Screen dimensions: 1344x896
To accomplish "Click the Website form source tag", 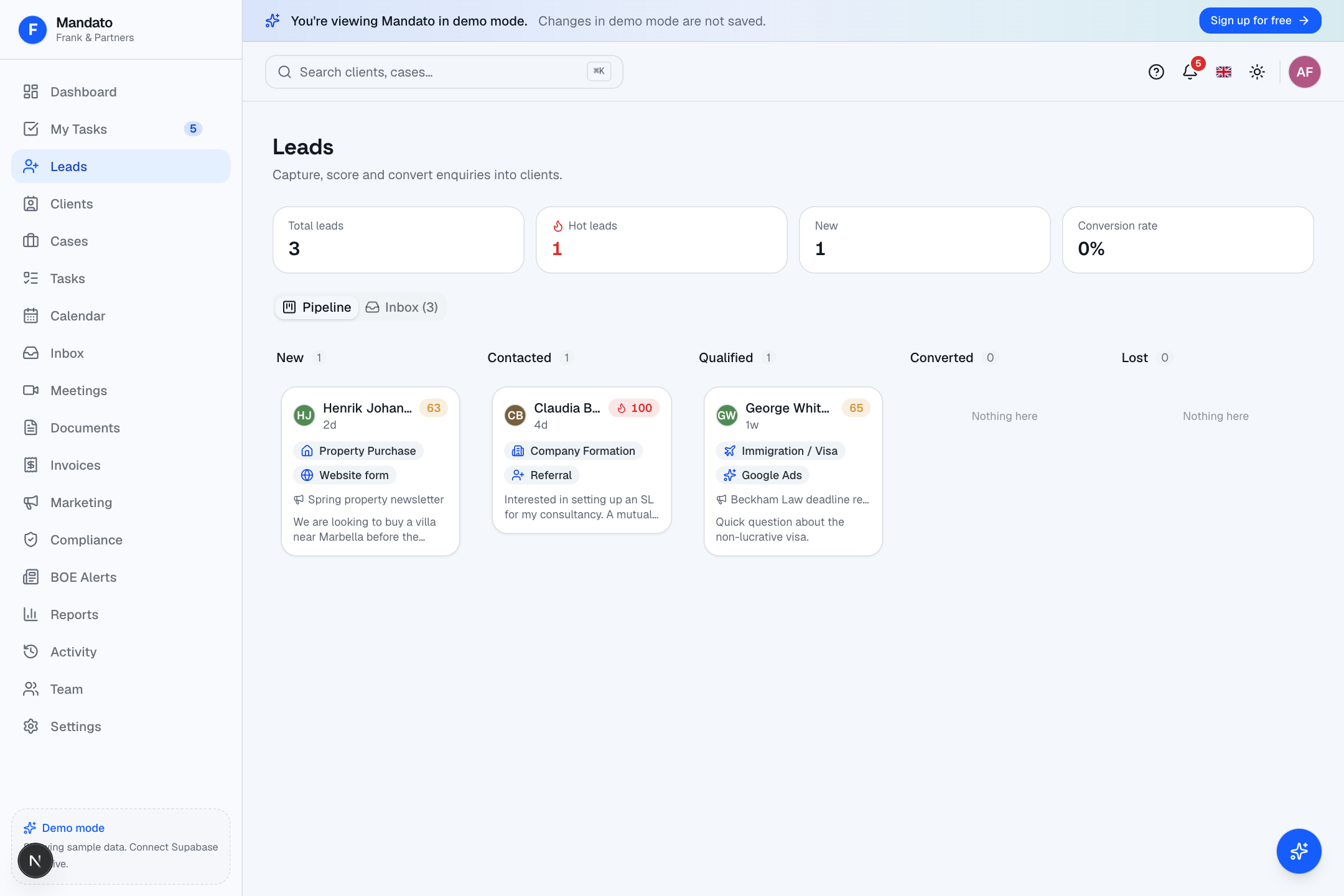I will pos(345,475).
